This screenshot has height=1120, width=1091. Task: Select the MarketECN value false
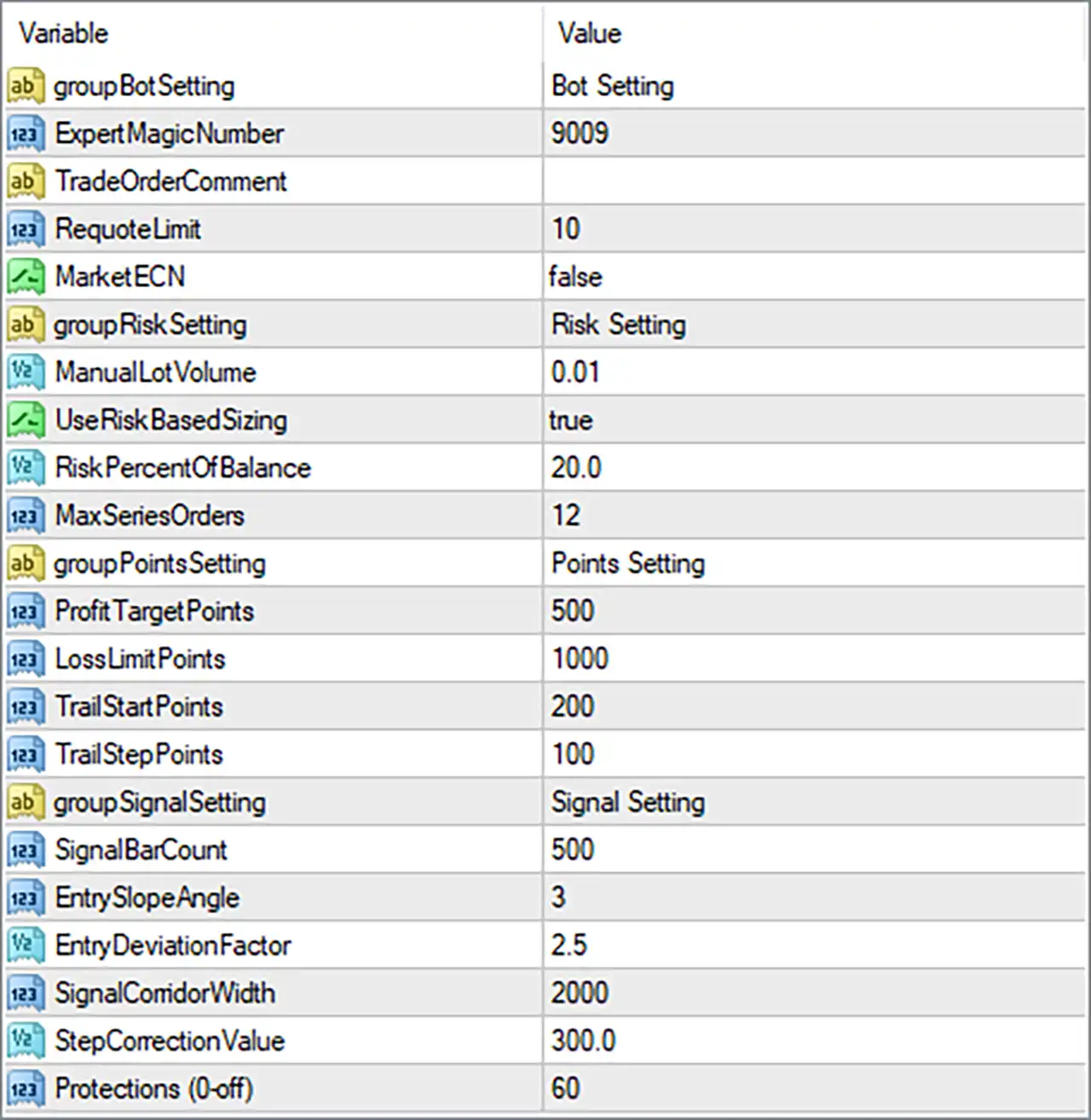point(575,277)
